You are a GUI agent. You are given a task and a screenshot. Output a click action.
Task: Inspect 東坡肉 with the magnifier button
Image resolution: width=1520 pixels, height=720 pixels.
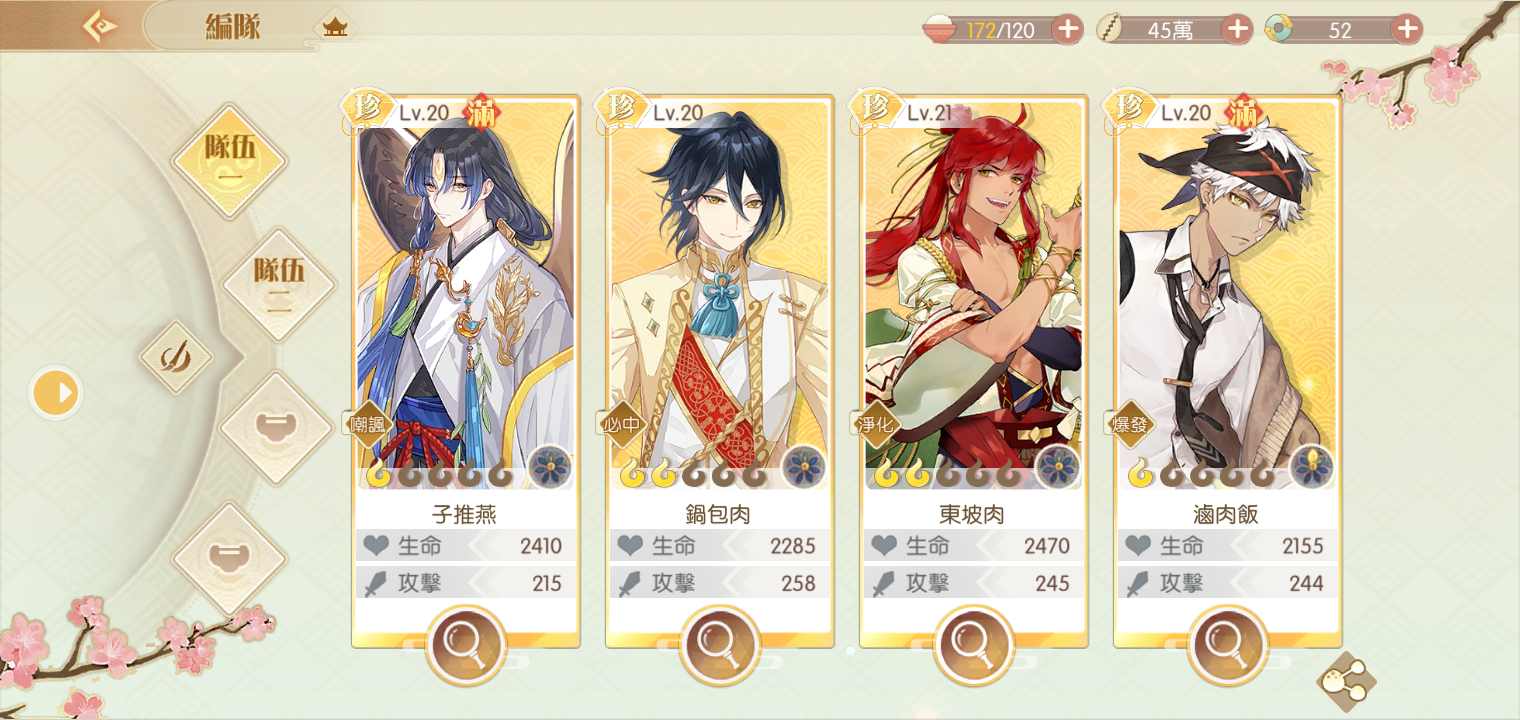click(974, 645)
